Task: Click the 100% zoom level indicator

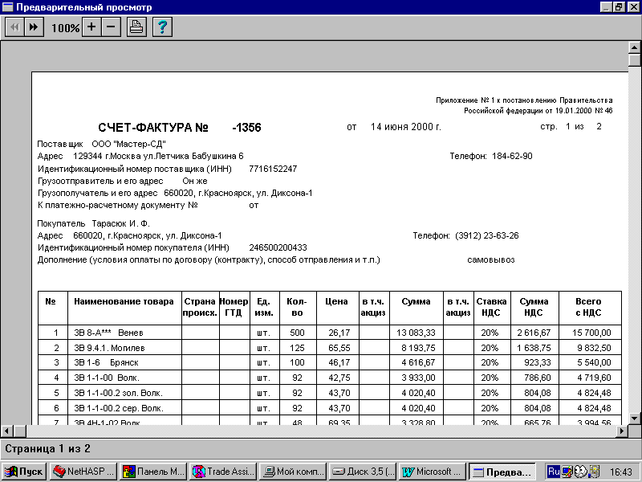Action: [65, 28]
